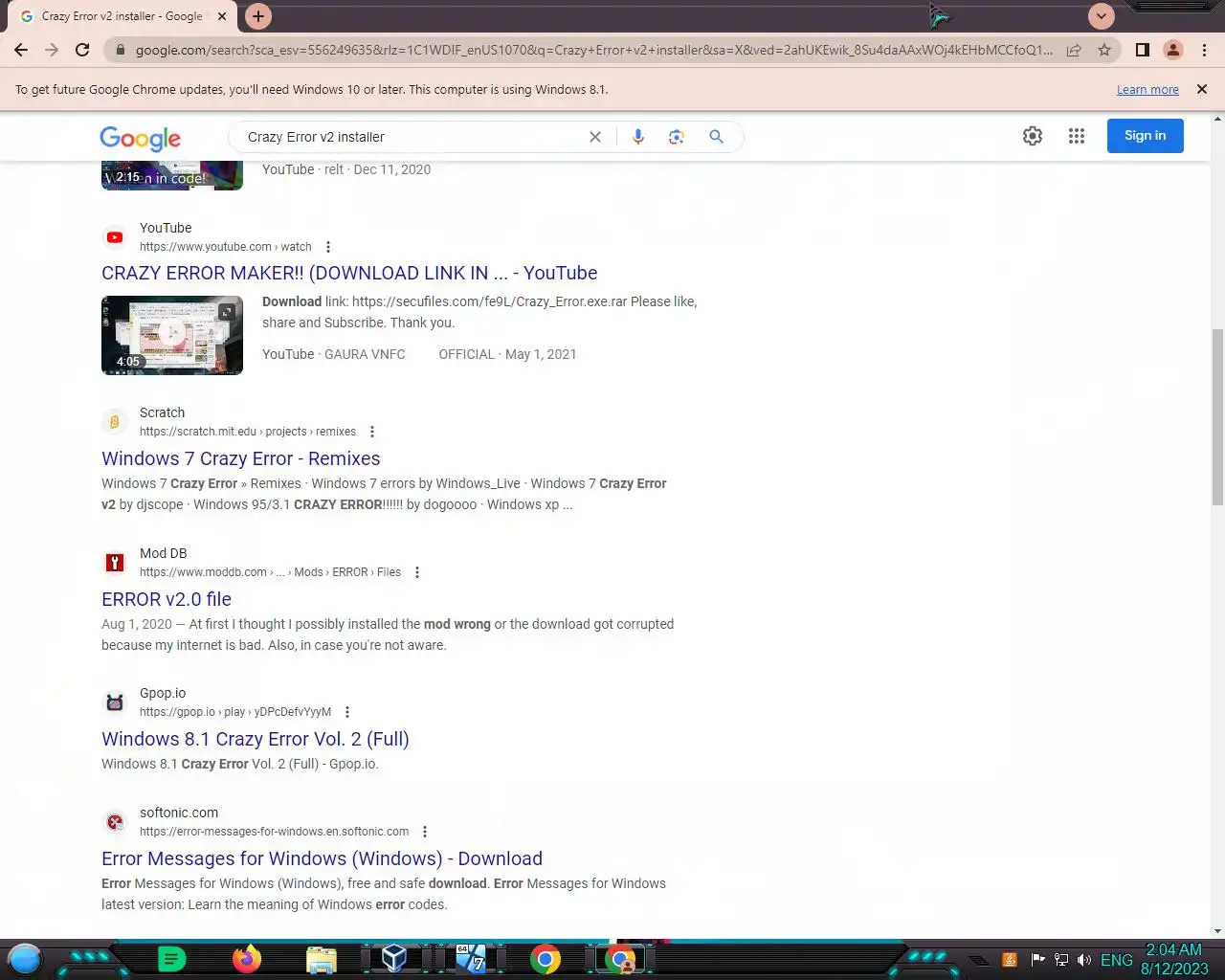Screen dimensions: 1225x980
Task: Open more options for Scratch result
Action: pyautogui.click(x=372, y=432)
